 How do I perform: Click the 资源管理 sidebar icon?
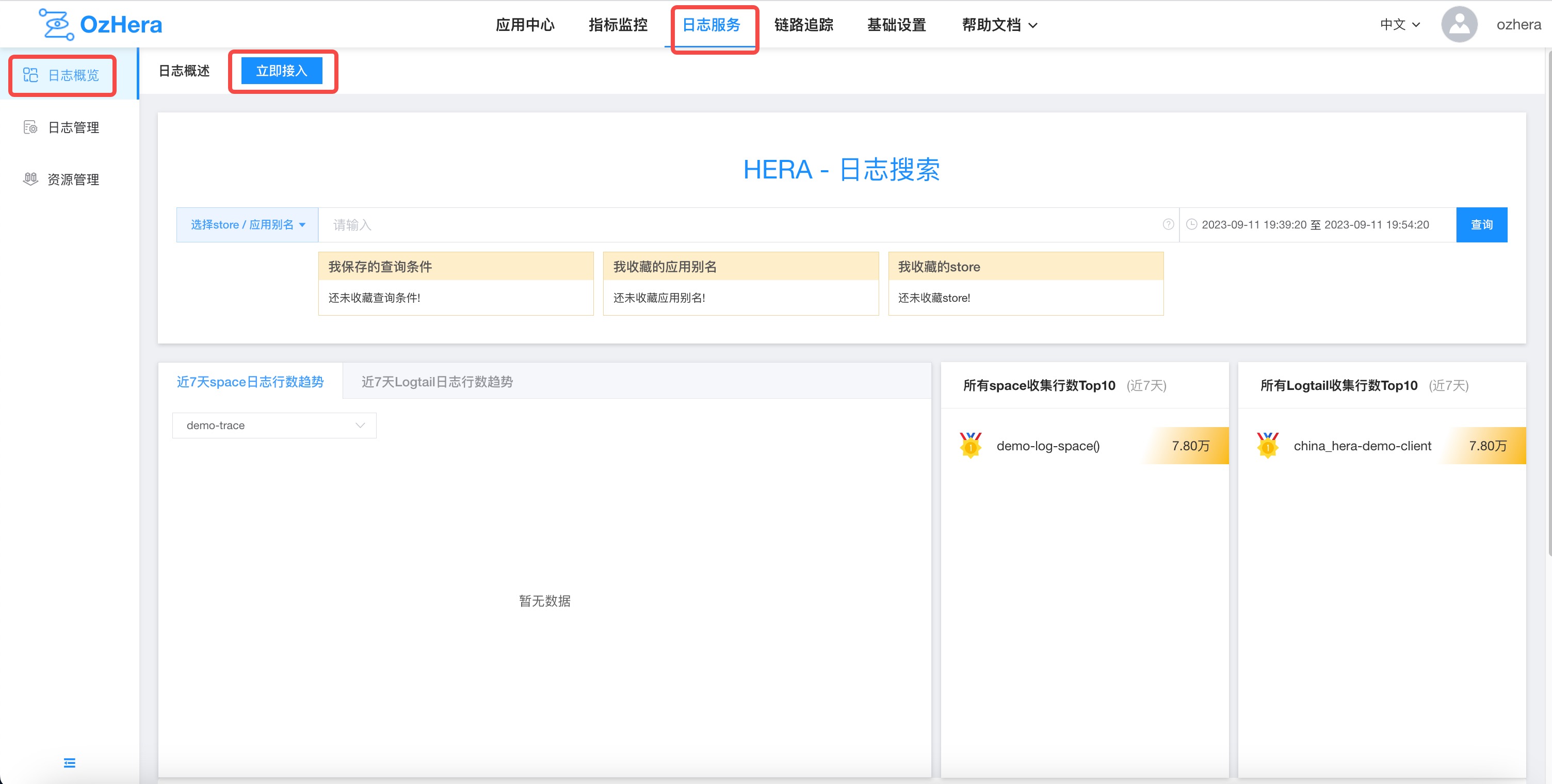31,179
